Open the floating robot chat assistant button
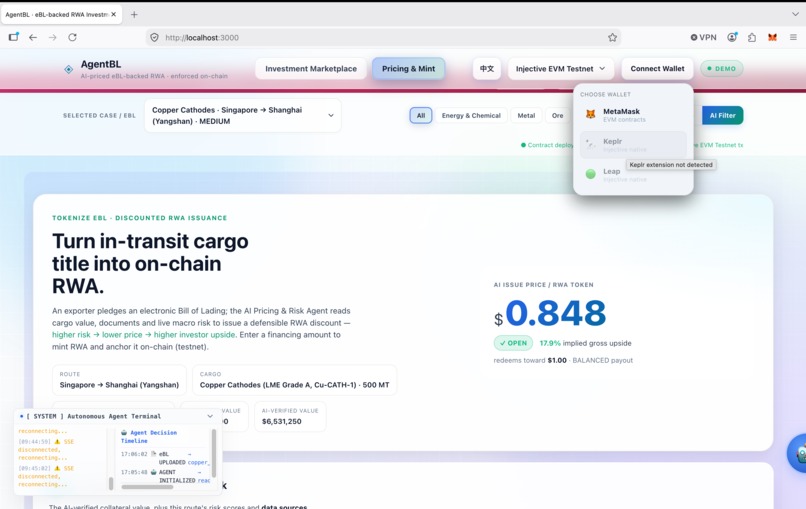The image size is (806, 509). pyautogui.click(x=799, y=453)
